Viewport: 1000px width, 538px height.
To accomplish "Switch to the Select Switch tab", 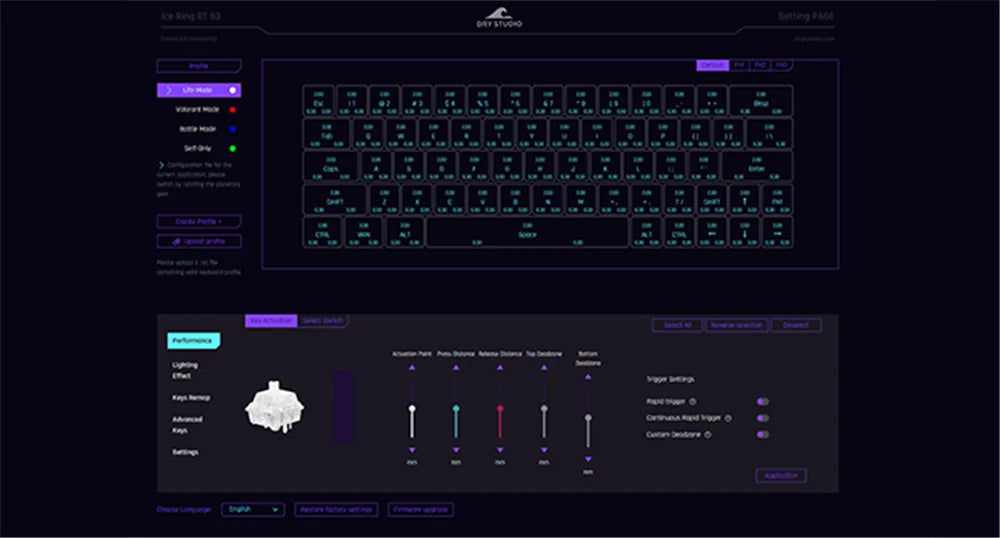I will coord(323,321).
